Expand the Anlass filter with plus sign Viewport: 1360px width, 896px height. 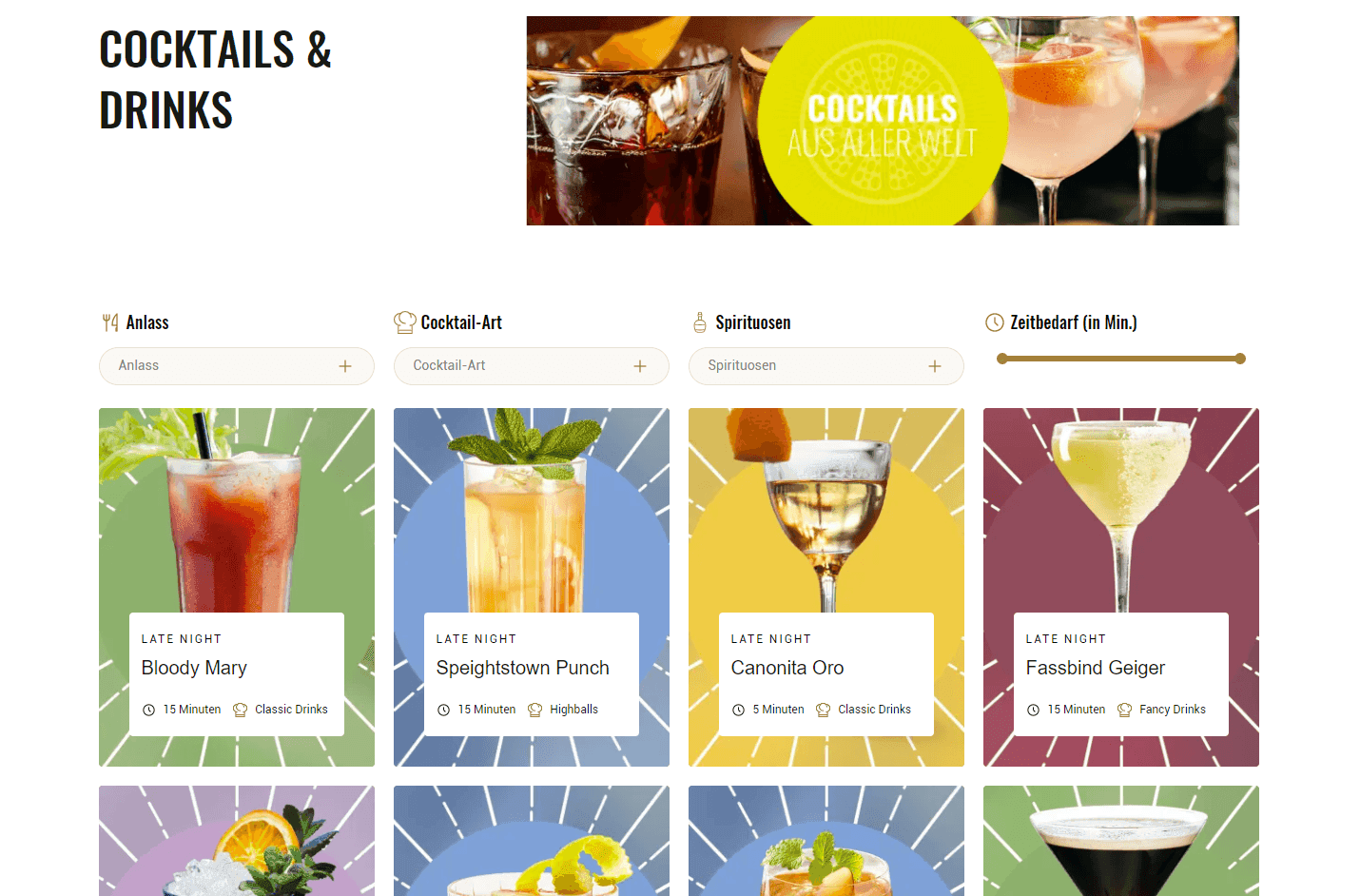click(345, 366)
